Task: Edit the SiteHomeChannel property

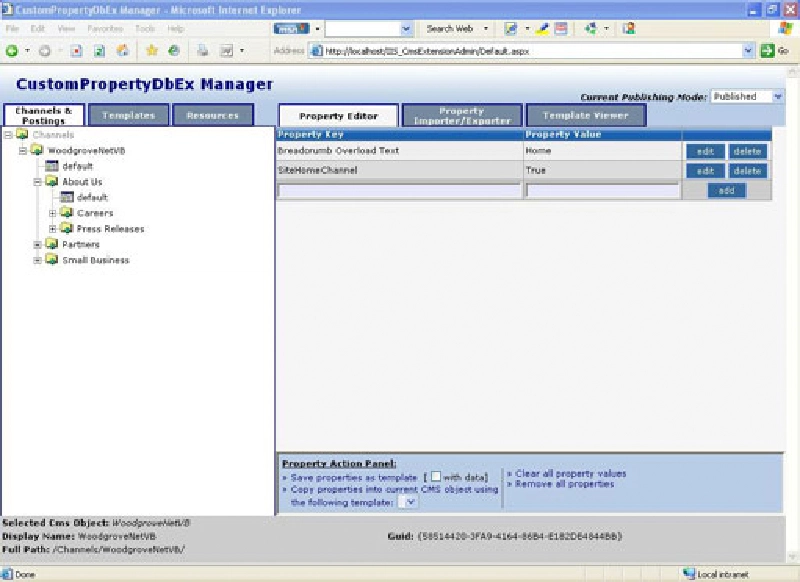Action: pyautogui.click(x=705, y=171)
